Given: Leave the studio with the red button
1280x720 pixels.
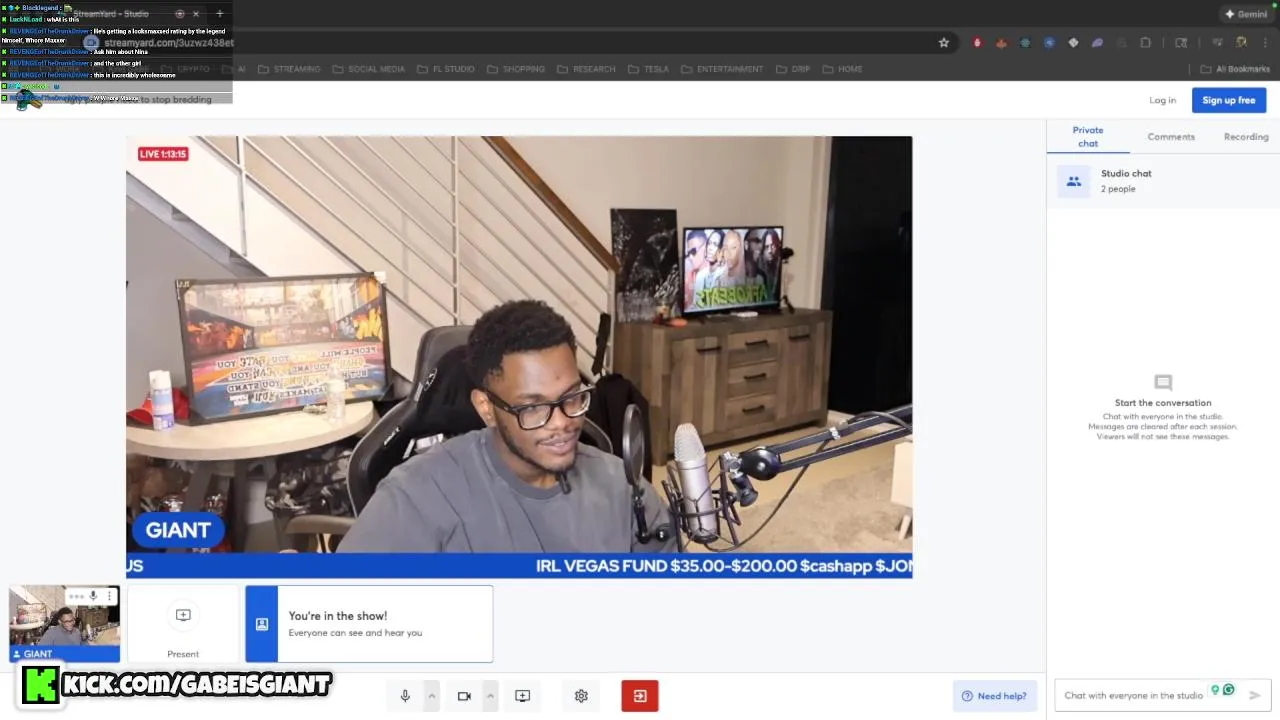Looking at the screenshot, I should coord(640,696).
